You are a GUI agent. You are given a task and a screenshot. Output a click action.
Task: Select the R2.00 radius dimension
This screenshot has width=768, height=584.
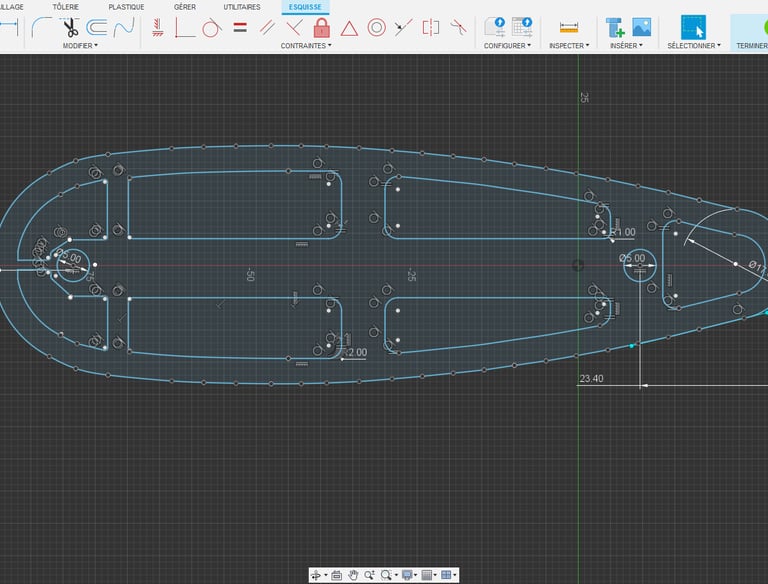355,352
